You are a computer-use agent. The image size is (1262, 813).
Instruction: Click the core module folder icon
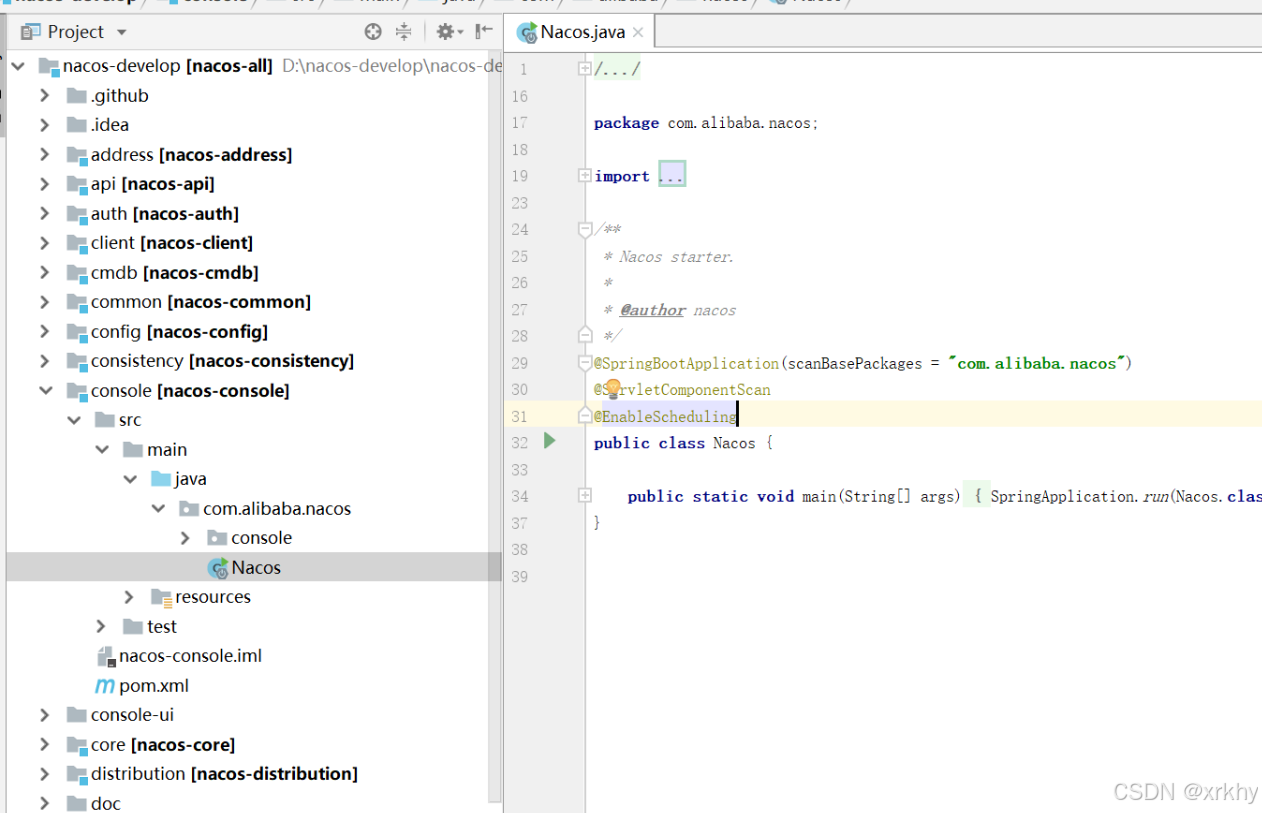77,745
